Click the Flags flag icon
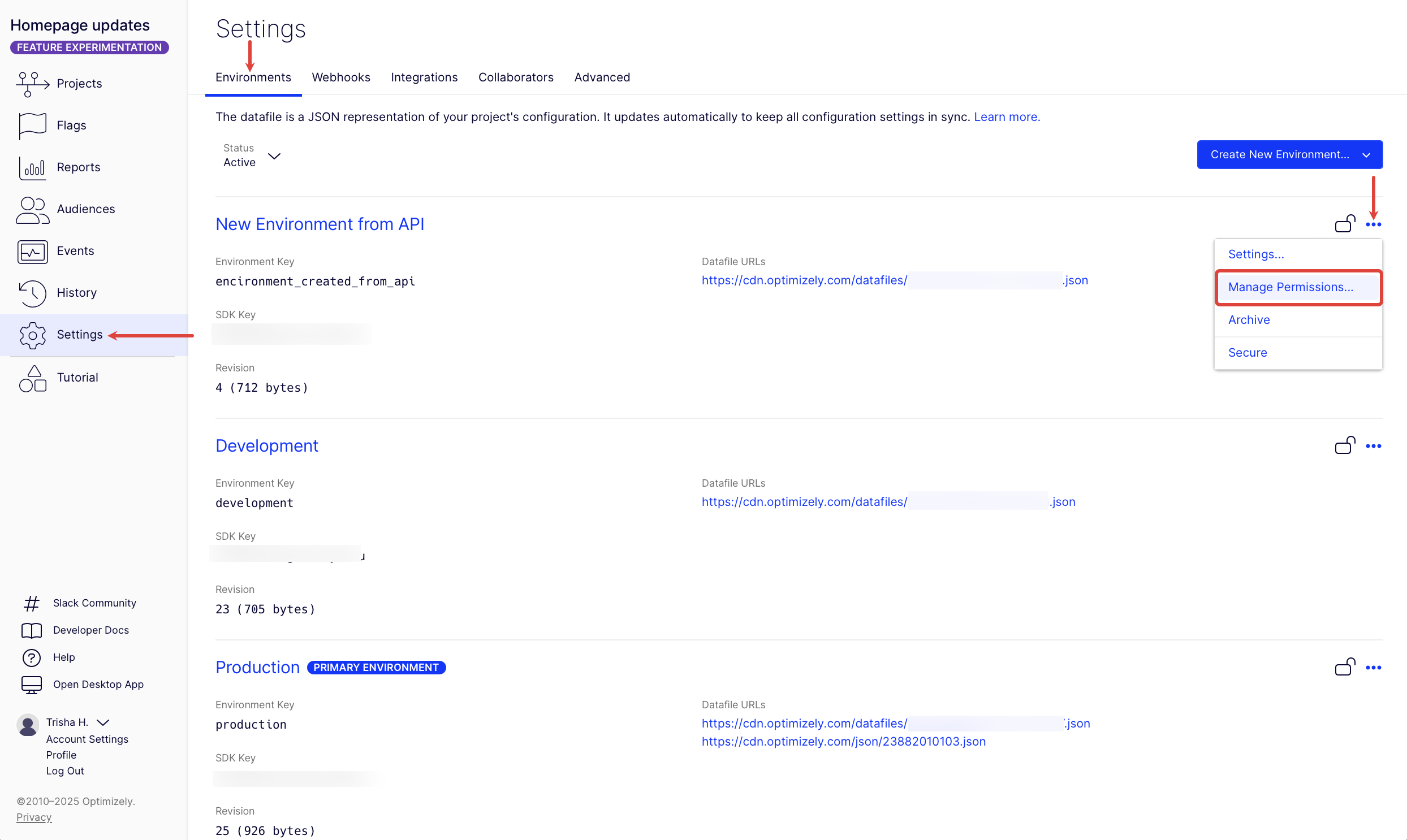 (x=32, y=125)
